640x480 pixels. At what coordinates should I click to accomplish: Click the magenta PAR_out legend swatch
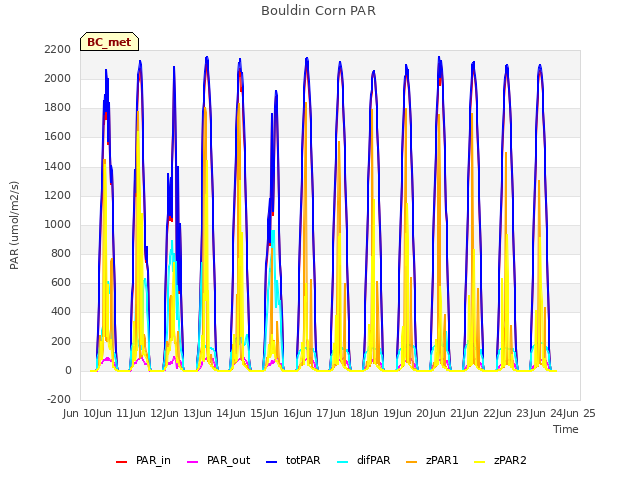pyautogui.click(x=192, y=461)
